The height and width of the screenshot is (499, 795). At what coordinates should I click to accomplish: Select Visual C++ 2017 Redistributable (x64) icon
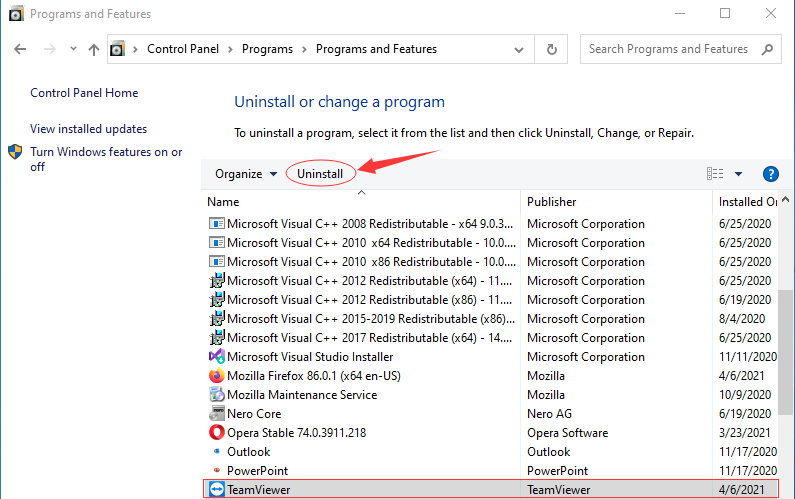pyautogui.click(x=216, y=338)
